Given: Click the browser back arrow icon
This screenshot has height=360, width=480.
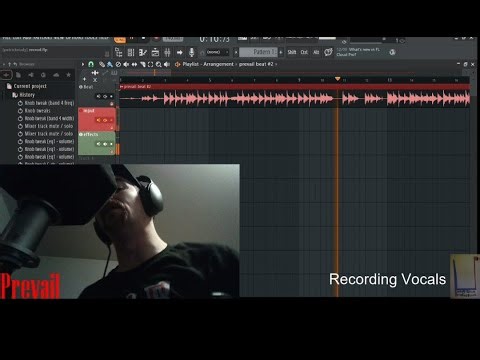Looking at the screenshot, I should (x=15, y=64).
